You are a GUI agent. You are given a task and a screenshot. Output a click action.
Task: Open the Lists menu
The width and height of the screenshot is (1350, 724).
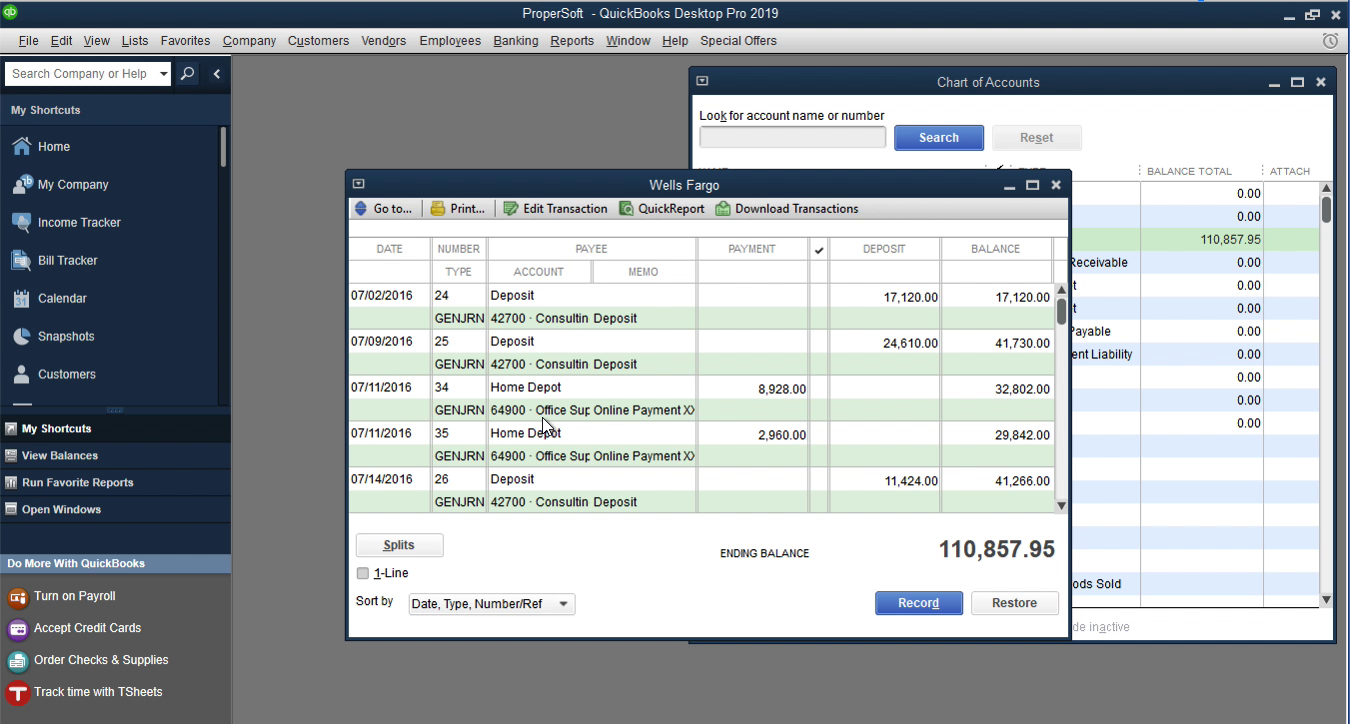135,41
